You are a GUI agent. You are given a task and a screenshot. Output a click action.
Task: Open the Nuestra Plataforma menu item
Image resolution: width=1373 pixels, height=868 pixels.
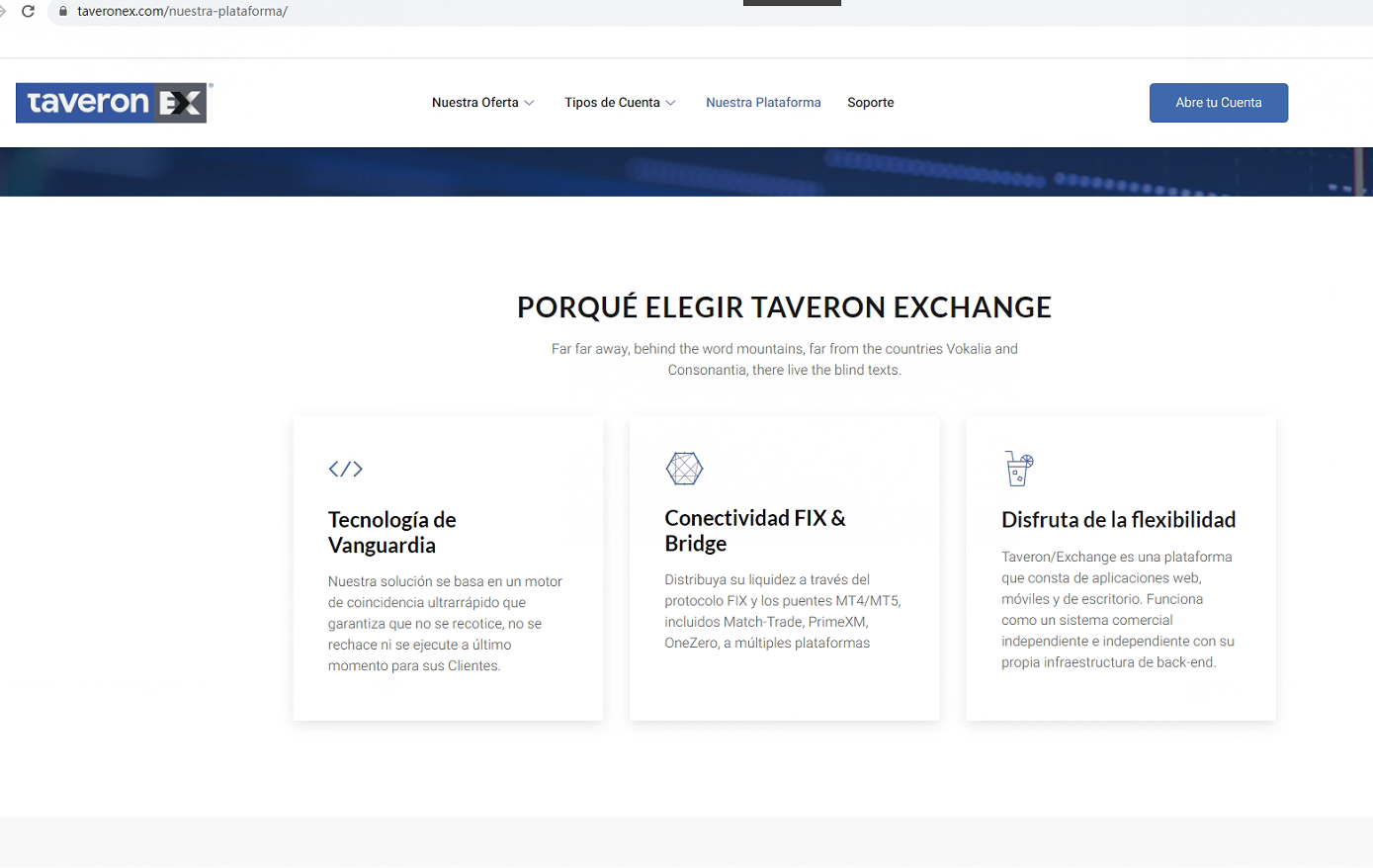tap(763, 103)
